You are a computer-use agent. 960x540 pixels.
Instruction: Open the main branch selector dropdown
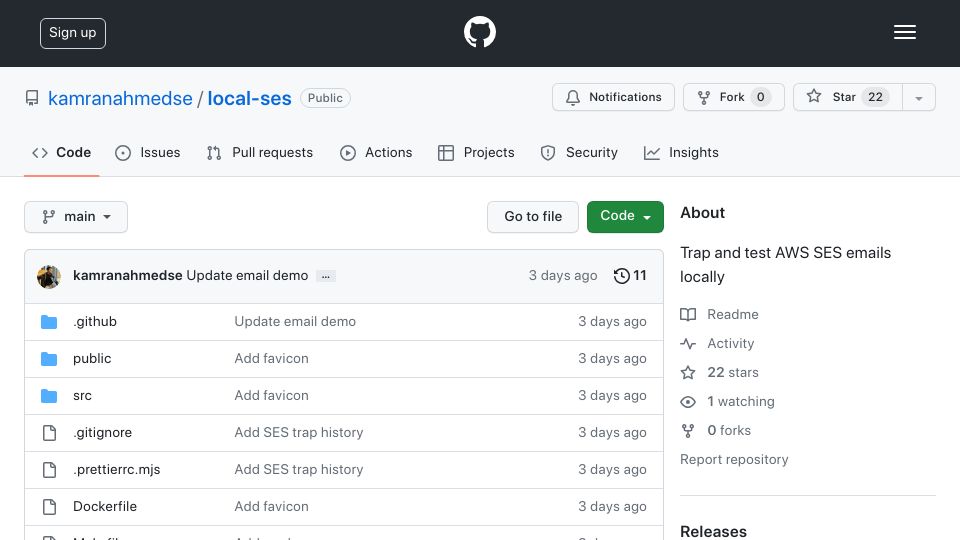coord(76,217)
